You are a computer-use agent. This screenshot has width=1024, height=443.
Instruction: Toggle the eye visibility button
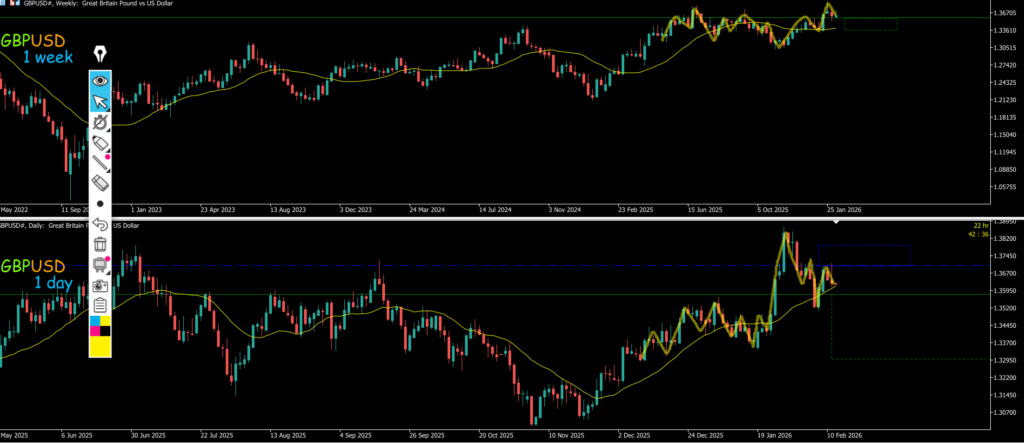tap(100, 80)
